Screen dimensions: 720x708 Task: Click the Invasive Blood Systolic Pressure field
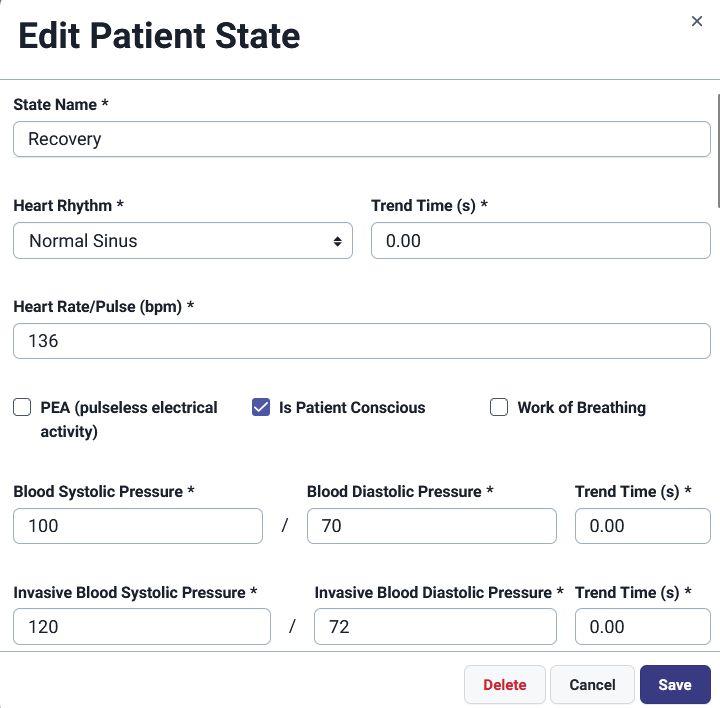142,627
